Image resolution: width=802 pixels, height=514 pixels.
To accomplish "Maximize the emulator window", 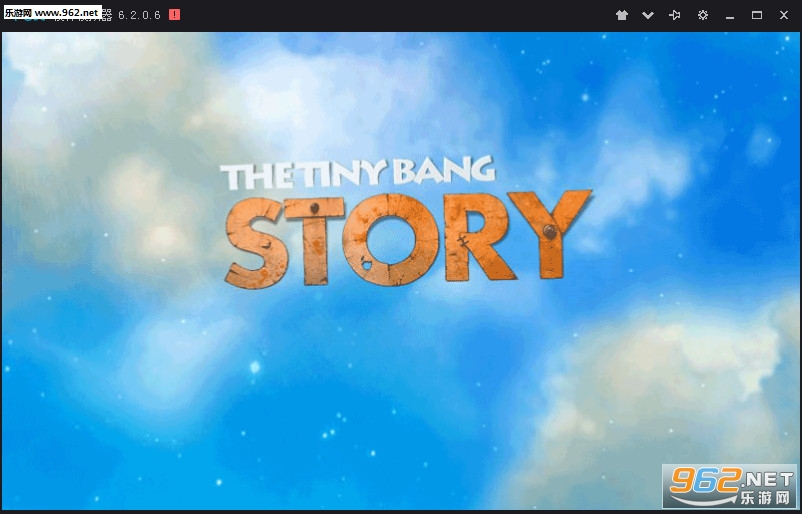I will [757, 15].
